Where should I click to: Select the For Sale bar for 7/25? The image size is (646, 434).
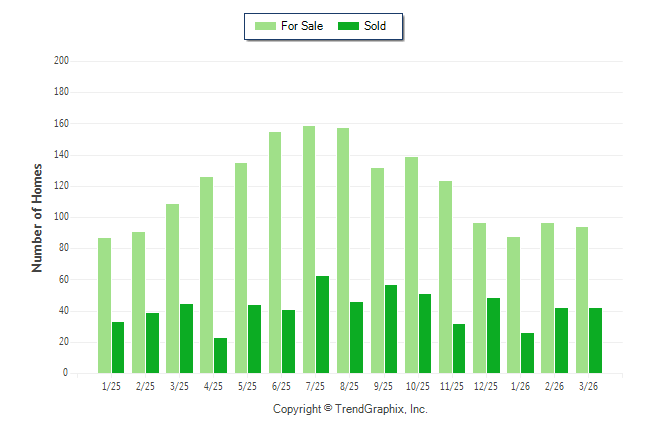(309, 249)
